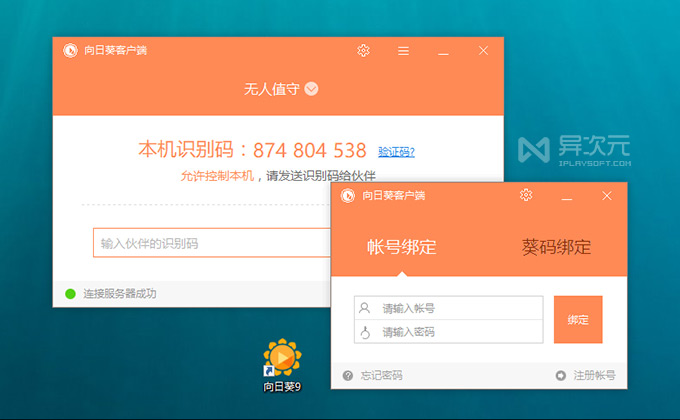Close the main 向日葵客户端 window
Screen dimensions: 680x420
tap(483, 51)
